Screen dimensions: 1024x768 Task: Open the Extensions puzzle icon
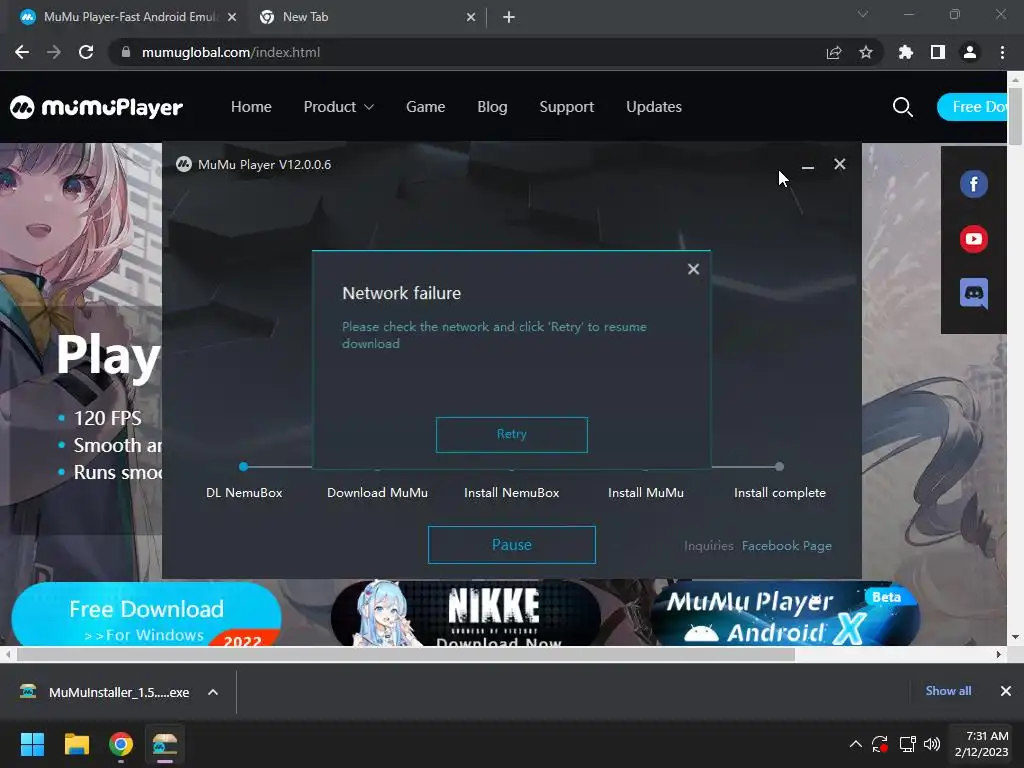pyautogui.click(x=906, y=52)
